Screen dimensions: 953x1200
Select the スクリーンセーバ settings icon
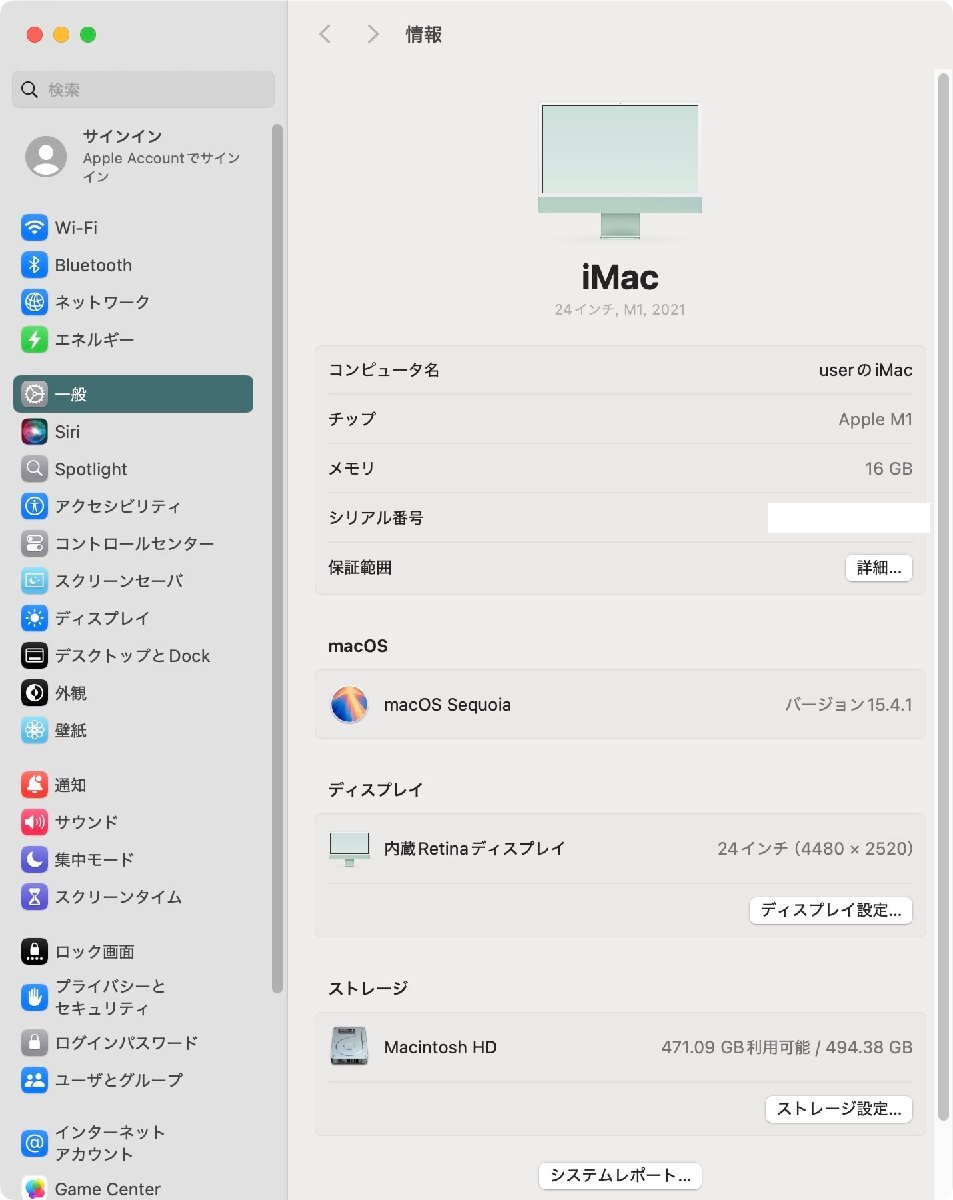pos(34,580)
